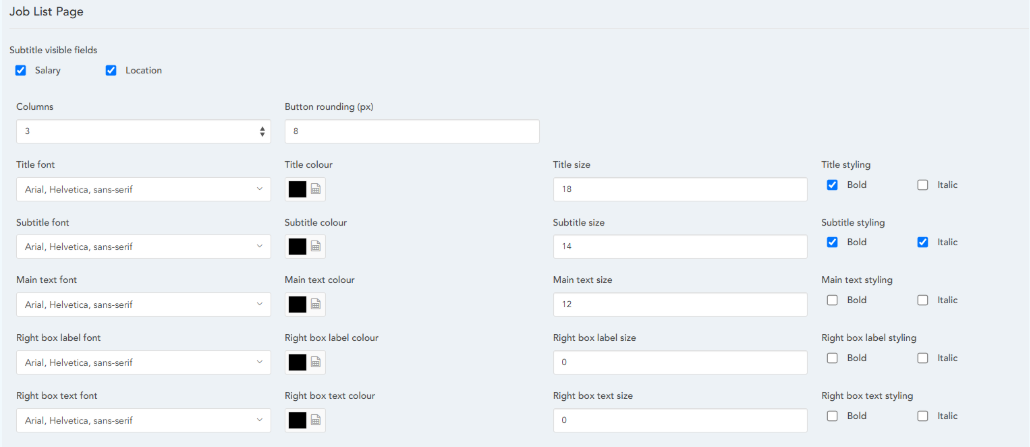Click the Columns stepper arrows
Viewport: 1030px width, 447px height.
(262, 131)
